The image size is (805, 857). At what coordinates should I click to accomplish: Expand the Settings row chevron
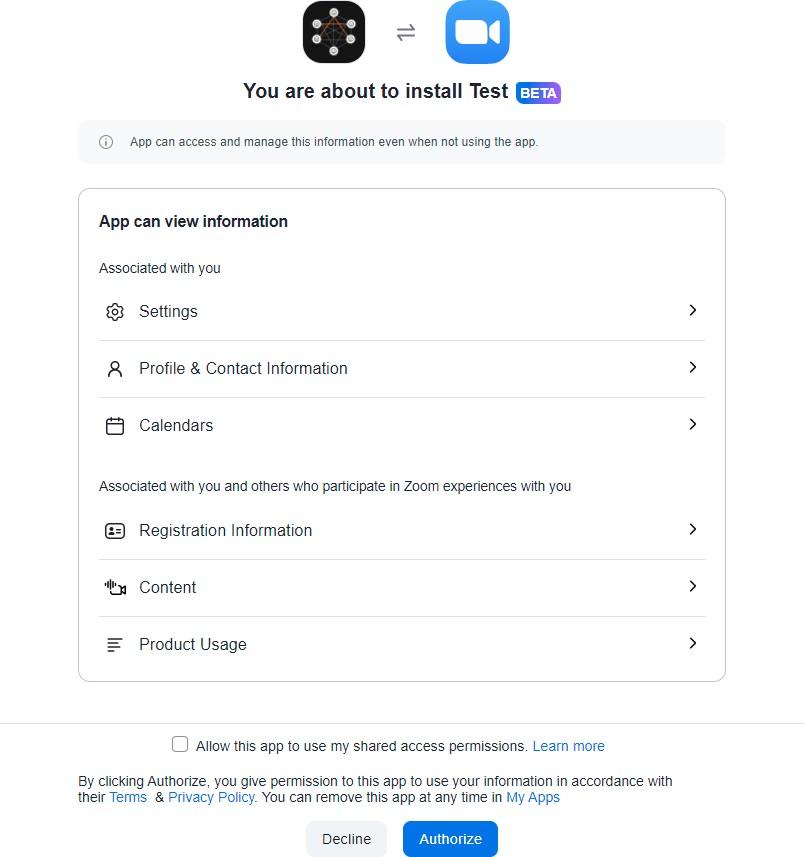pos(692,310)
